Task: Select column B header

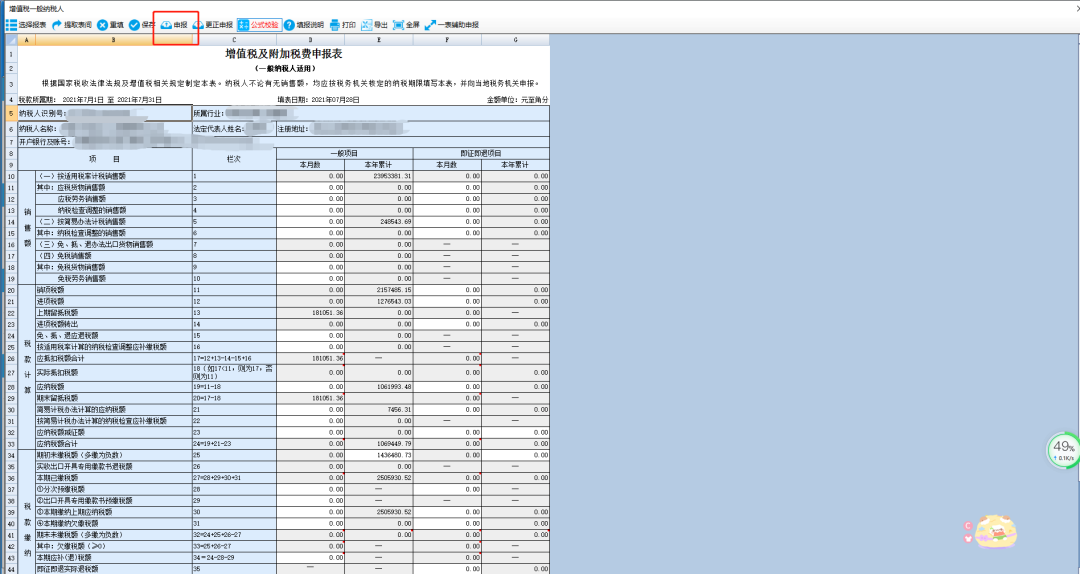Action: 114,40
